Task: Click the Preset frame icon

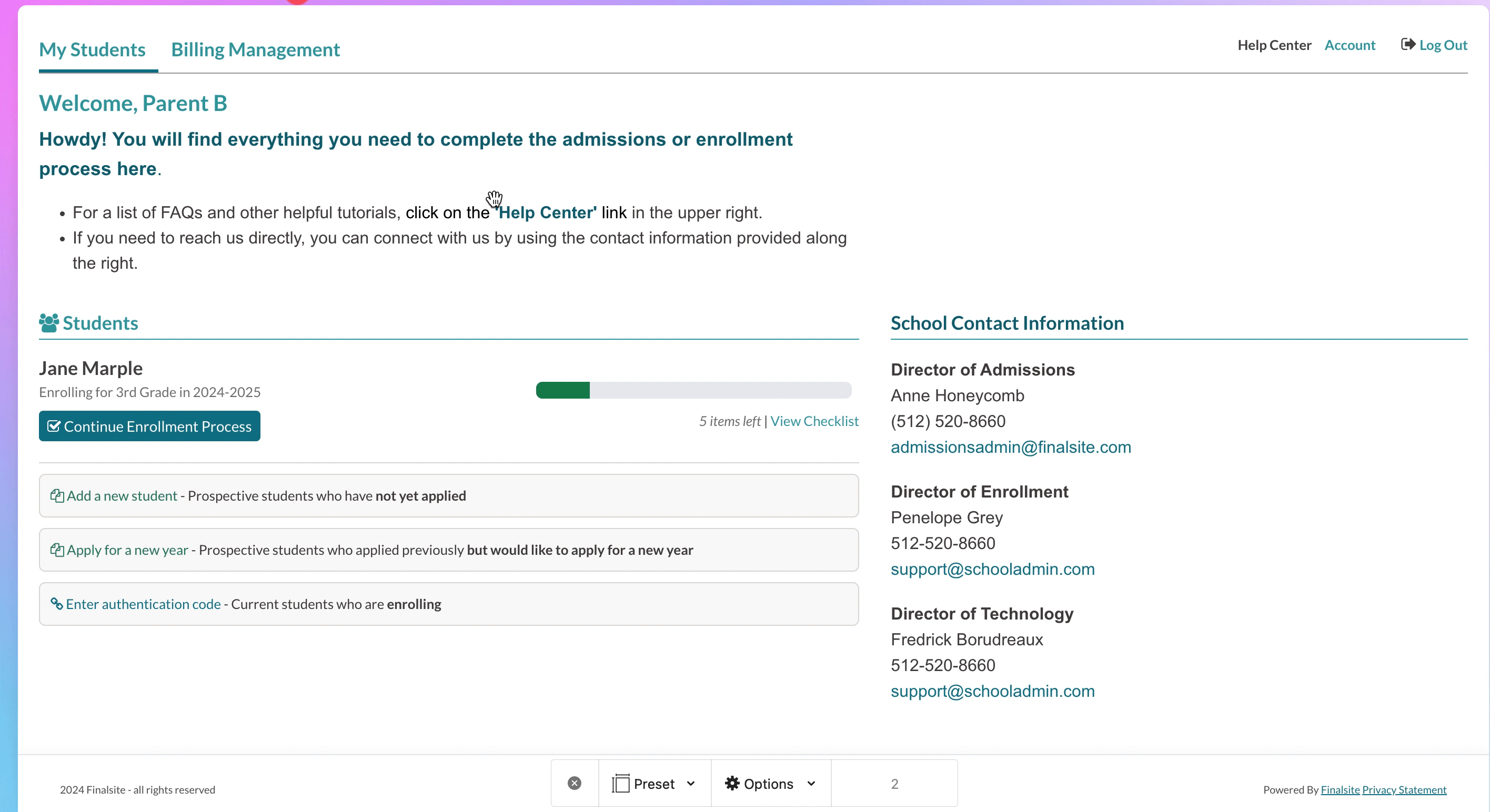Action: tap(620, 783)
